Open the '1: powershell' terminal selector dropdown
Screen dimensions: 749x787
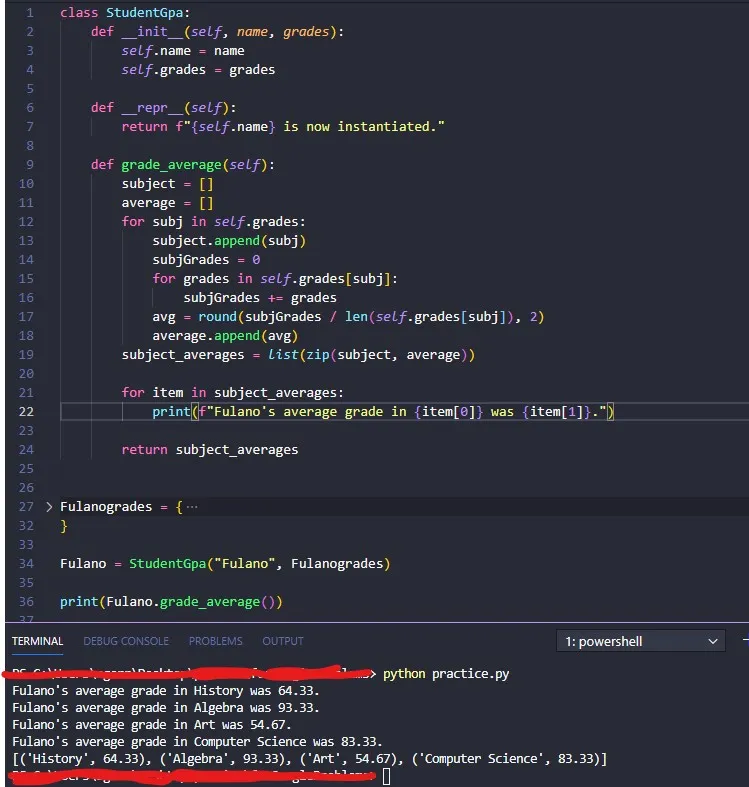641,641
